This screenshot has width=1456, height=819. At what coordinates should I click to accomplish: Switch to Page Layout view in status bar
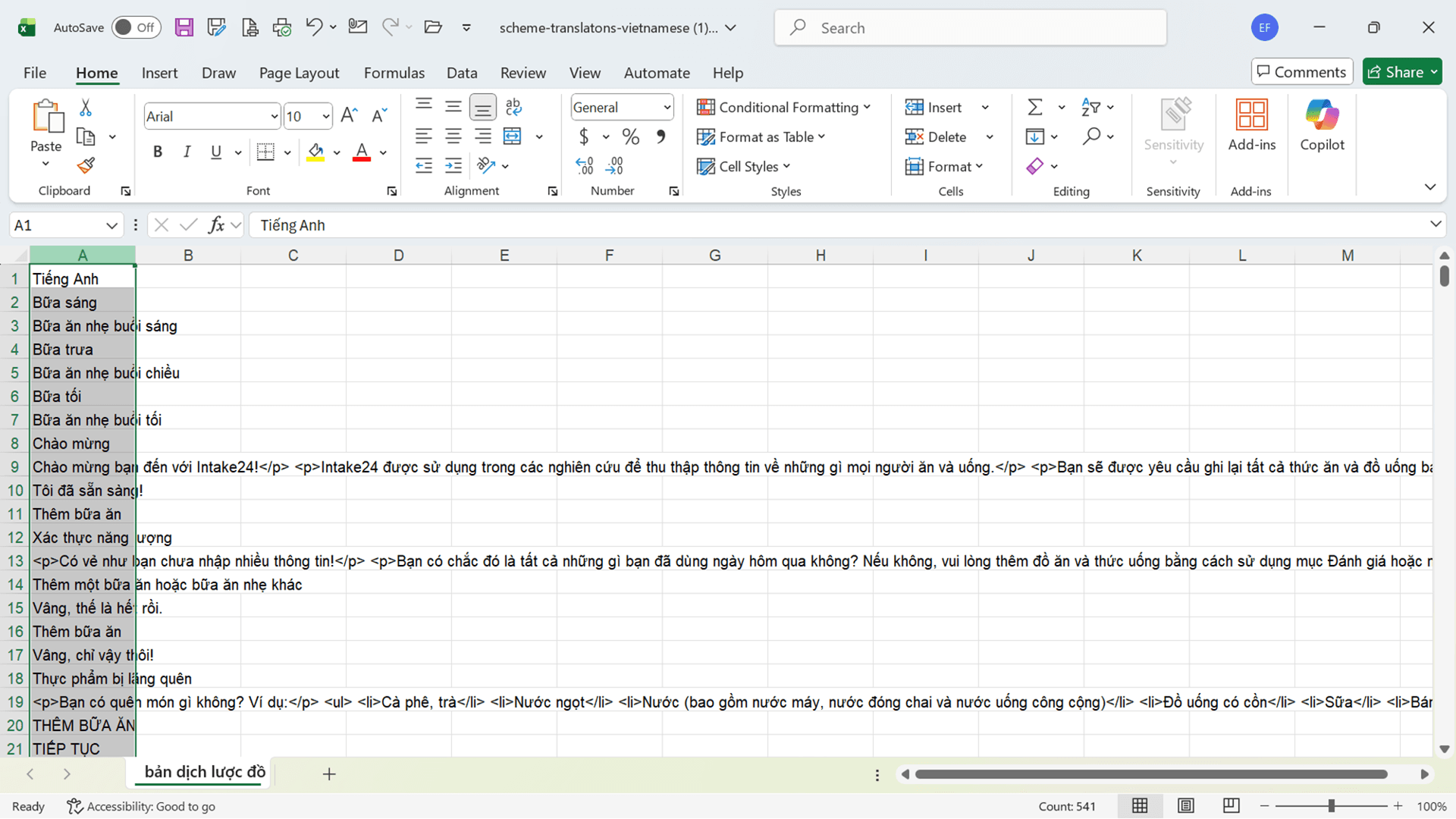click(1186, 806)
